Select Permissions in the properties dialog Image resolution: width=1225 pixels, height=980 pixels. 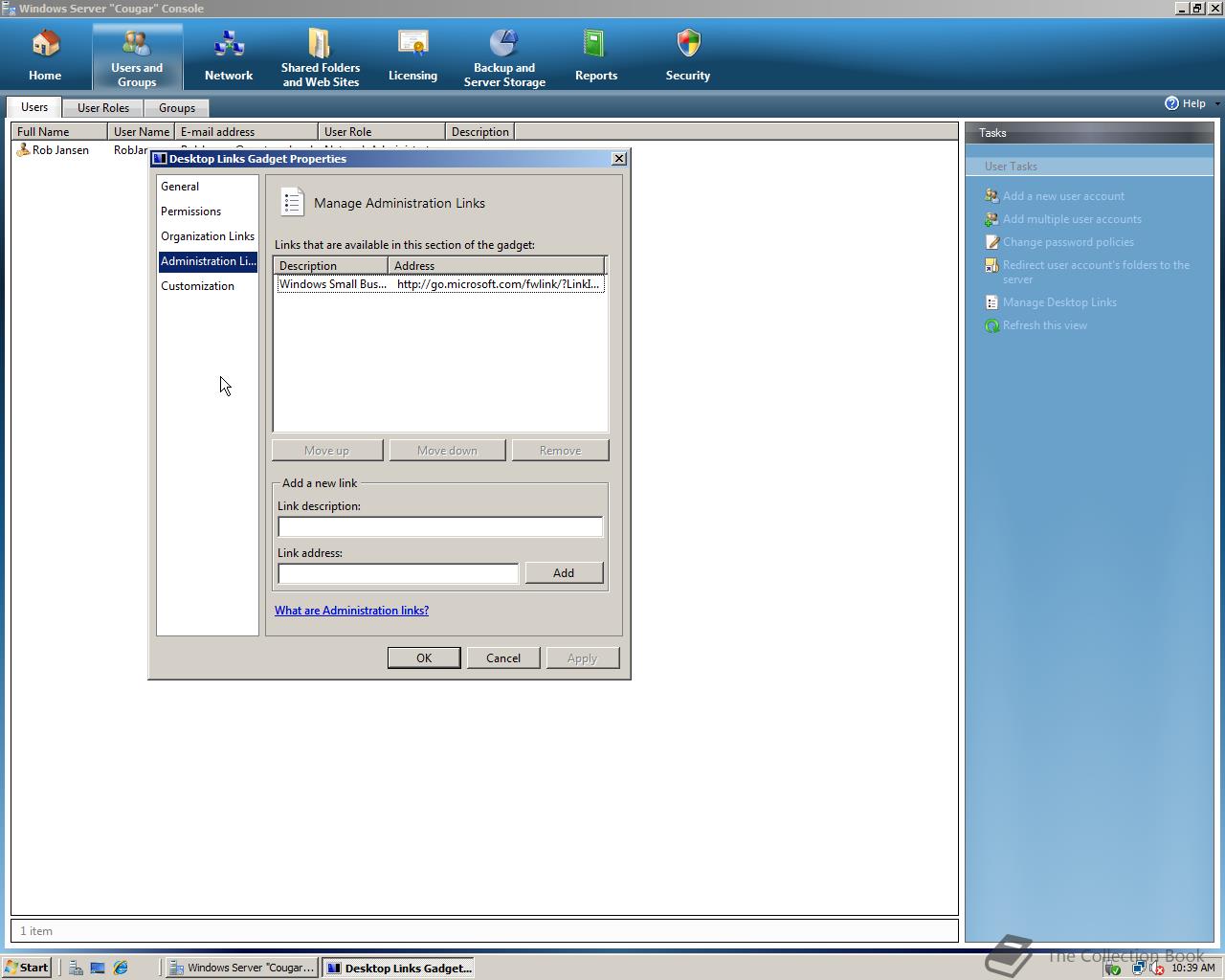(190, 212)
